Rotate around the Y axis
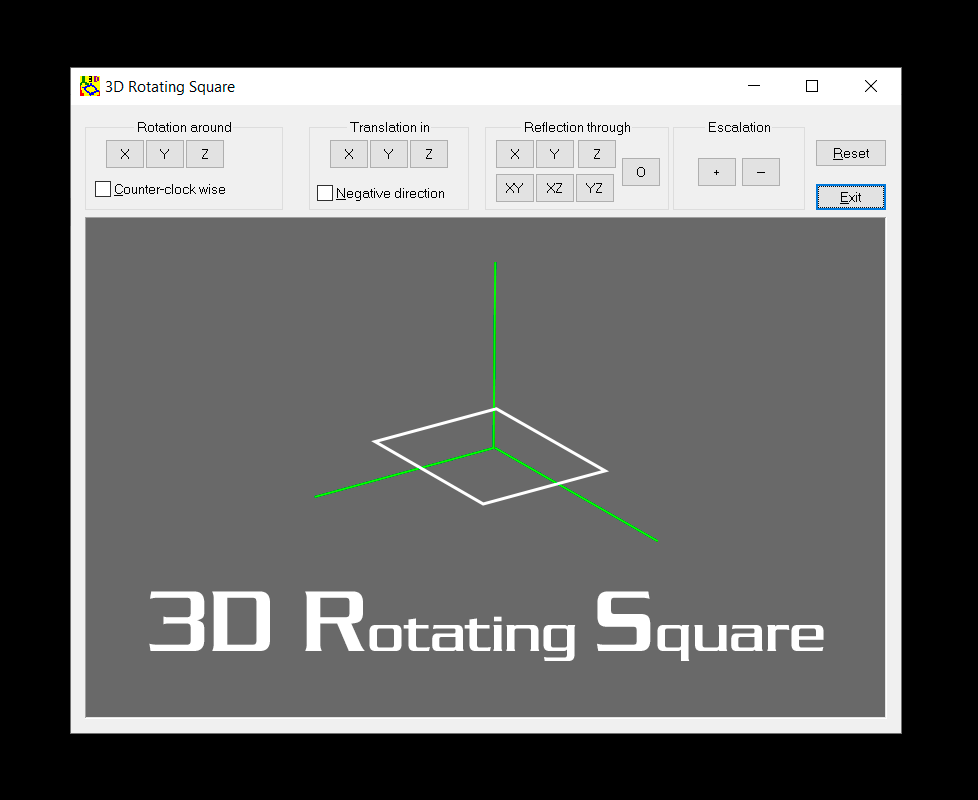Viewport: 978px width, 800px height. click(165, 154)
